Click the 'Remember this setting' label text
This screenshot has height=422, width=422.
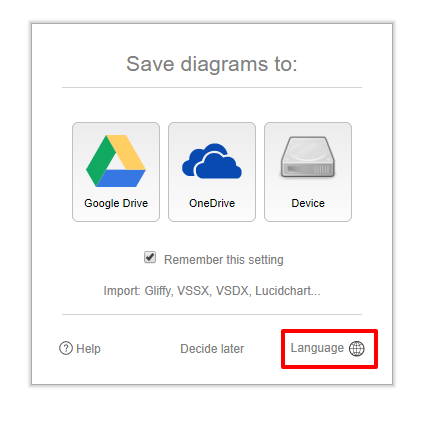point(224,260)
